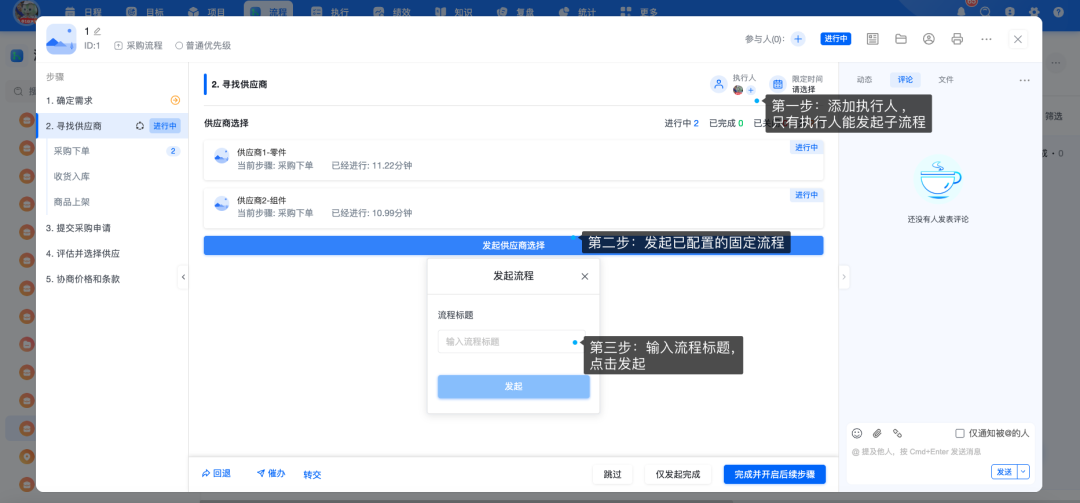The height and width of the screenshot is (503, 1080).
Task: Open the header three-dots more menu
Action: pyautogui.click(x=986, y=39)
